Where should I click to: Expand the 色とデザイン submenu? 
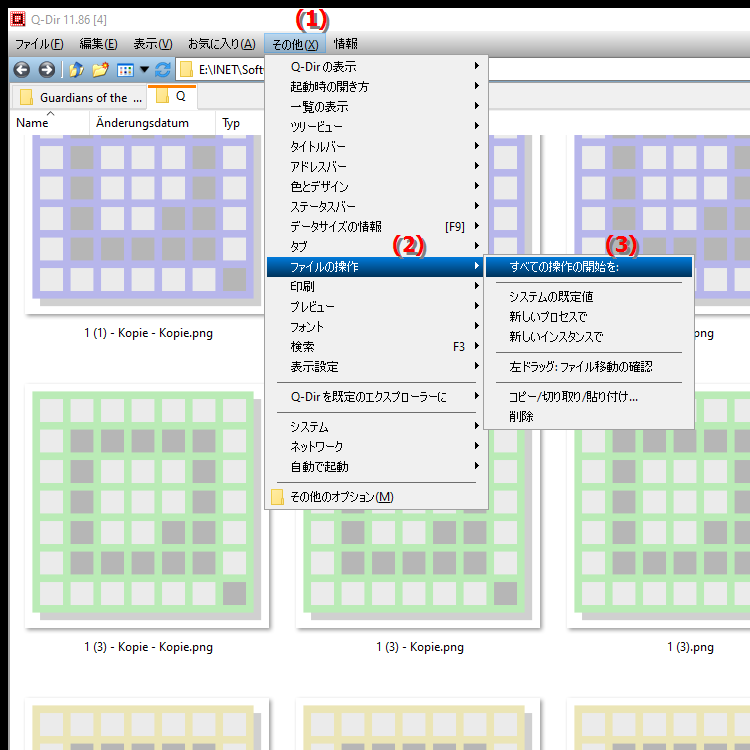(375, 187)
